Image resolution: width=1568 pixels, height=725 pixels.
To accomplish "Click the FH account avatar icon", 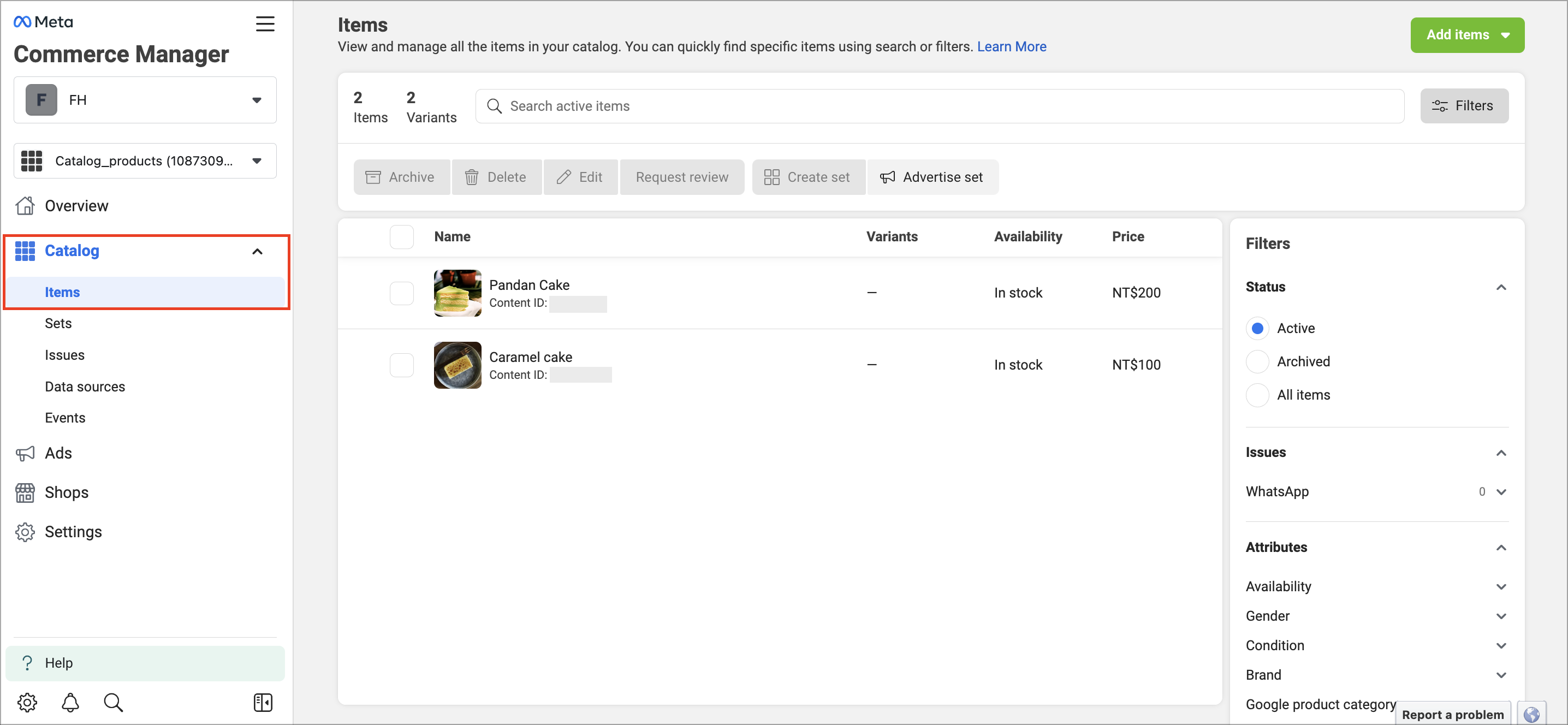I will [41, 100].
